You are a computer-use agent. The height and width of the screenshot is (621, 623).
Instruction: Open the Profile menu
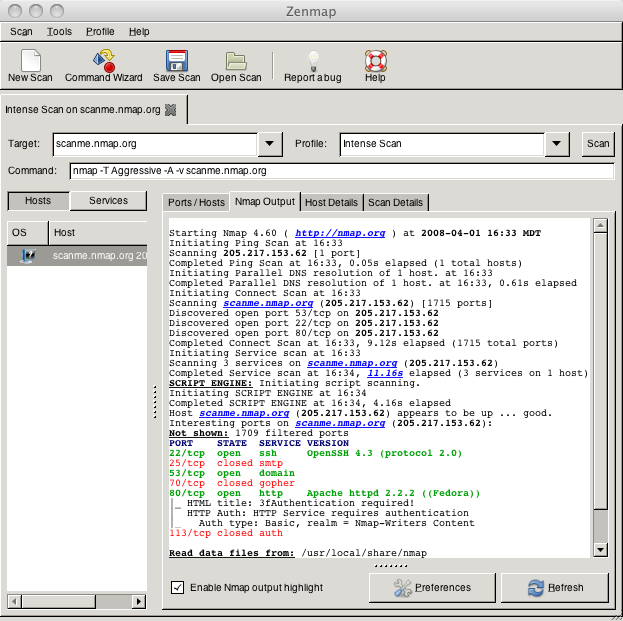tap(100, 31)
